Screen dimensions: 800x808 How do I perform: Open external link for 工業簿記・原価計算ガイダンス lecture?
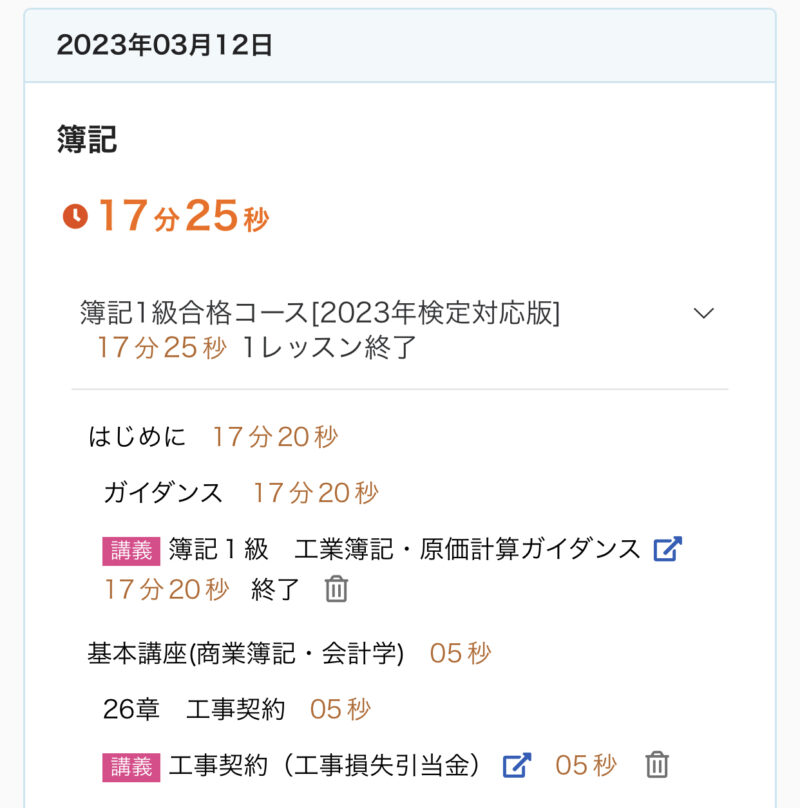coord(667,549)
